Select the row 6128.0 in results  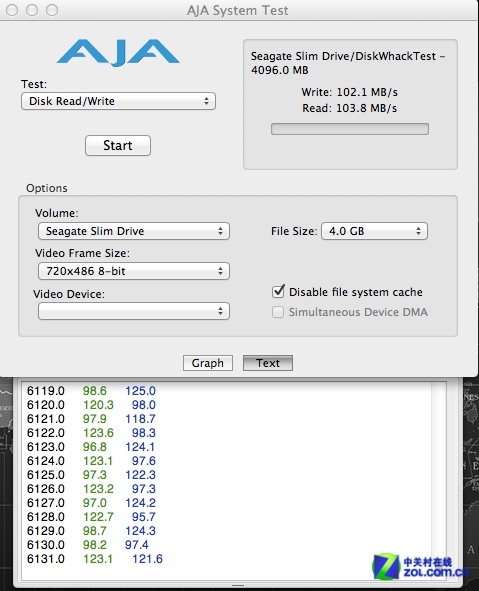91,517
